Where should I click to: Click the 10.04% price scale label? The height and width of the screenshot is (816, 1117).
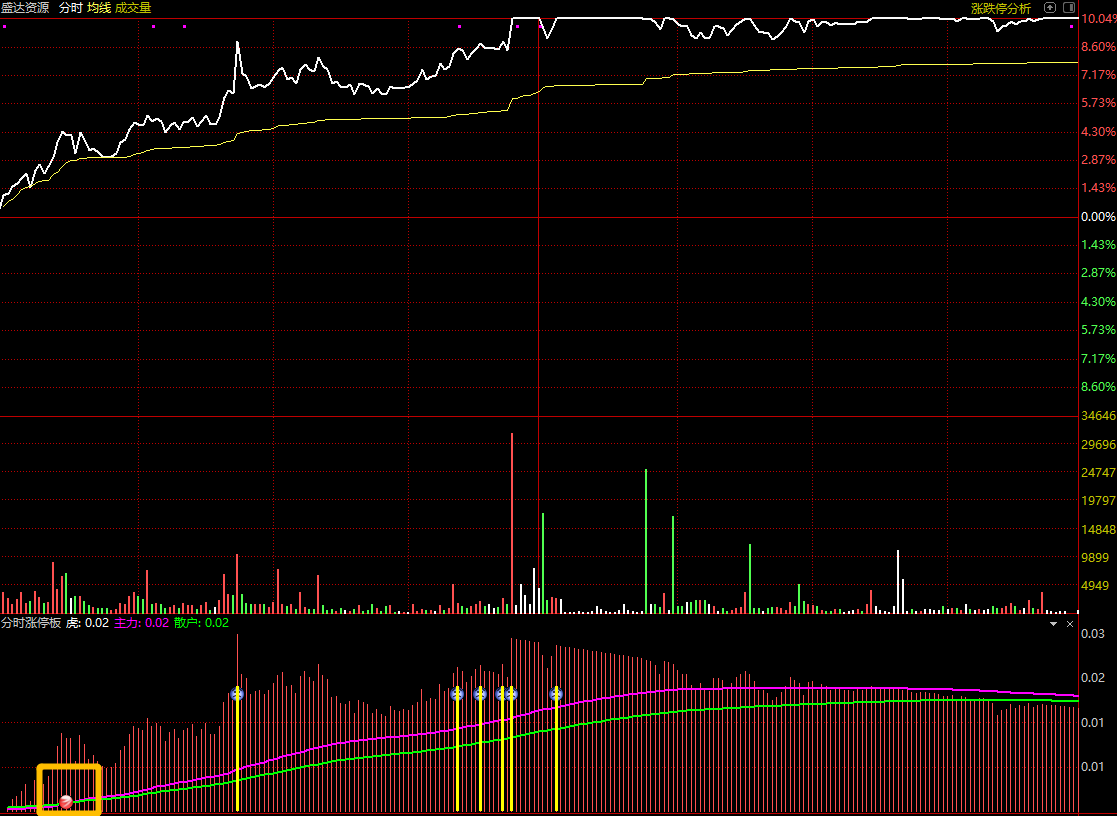(x=1098, y=19)
